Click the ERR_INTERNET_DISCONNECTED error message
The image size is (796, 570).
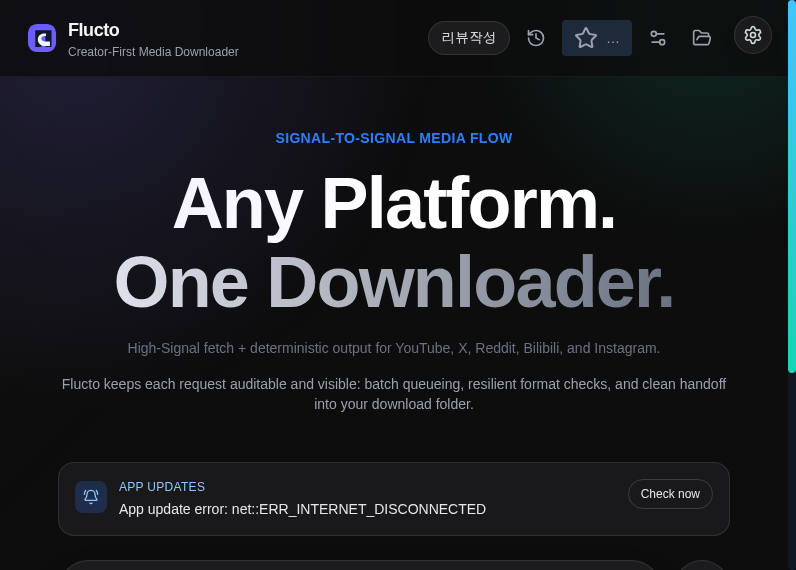point(303,509)
